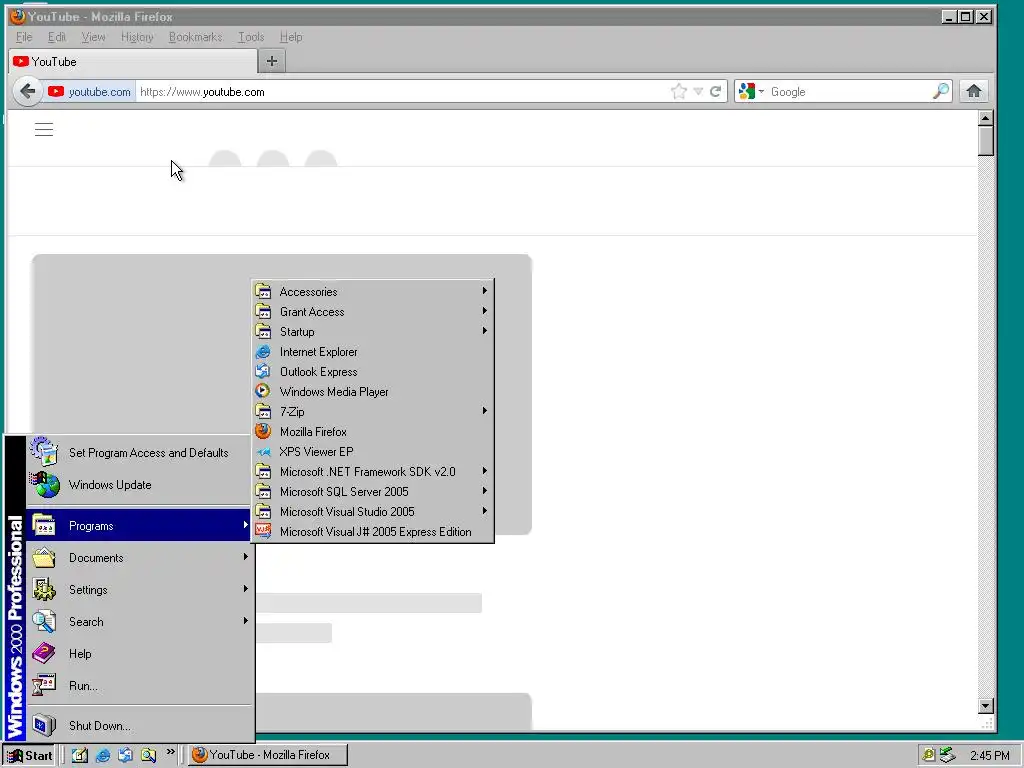Expand Settings submenu in Start menu
Viewport: 1024px width, 768px height.
[x=138, y=590]
